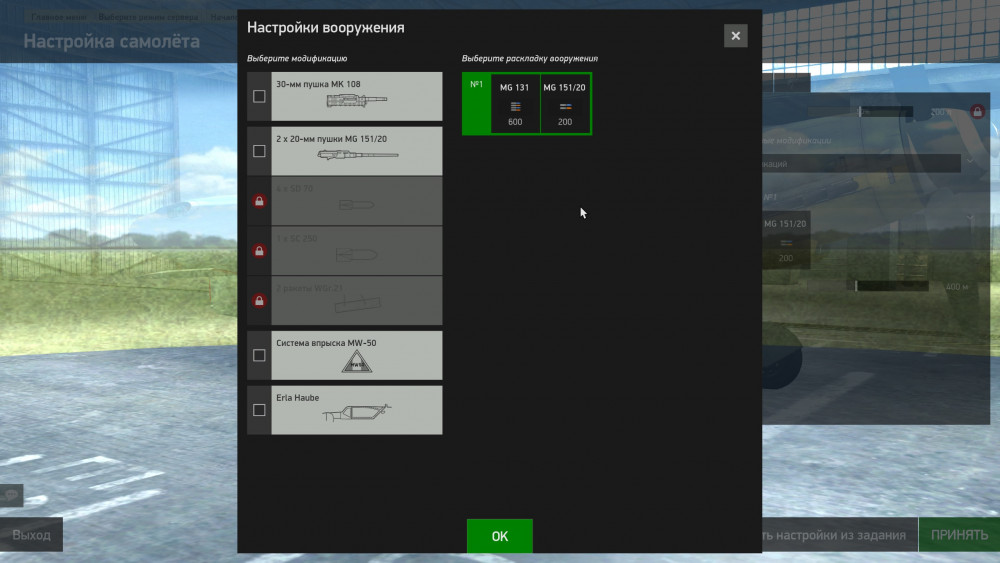Open the chat bubble icon on the left edge
The height and width of the screenshot is (563, 1000).
point(11,495)
